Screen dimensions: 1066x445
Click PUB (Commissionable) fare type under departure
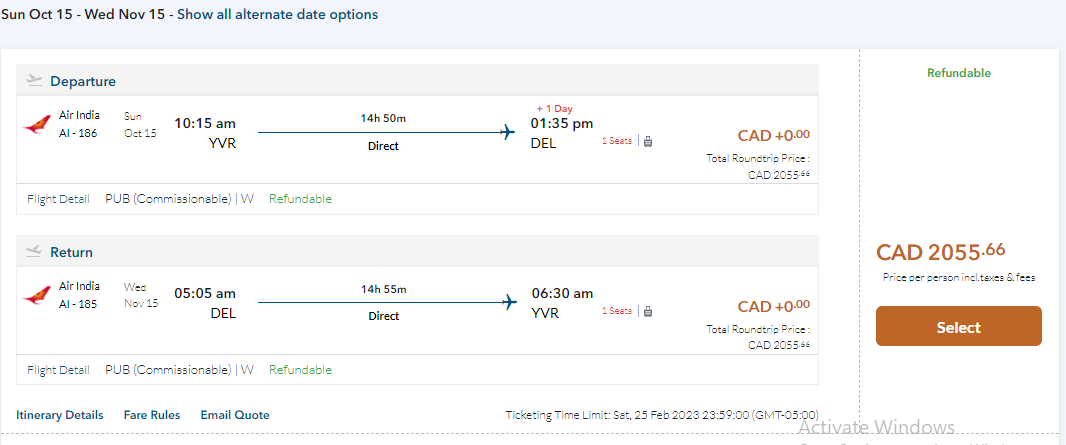click(x=168, y=199)
